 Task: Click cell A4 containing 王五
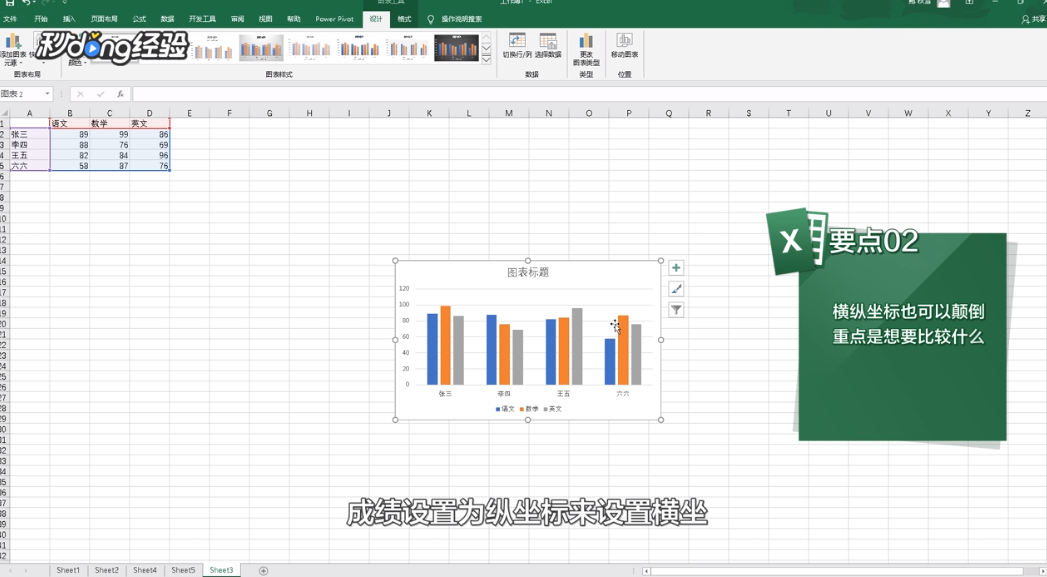tap(29, 155)
